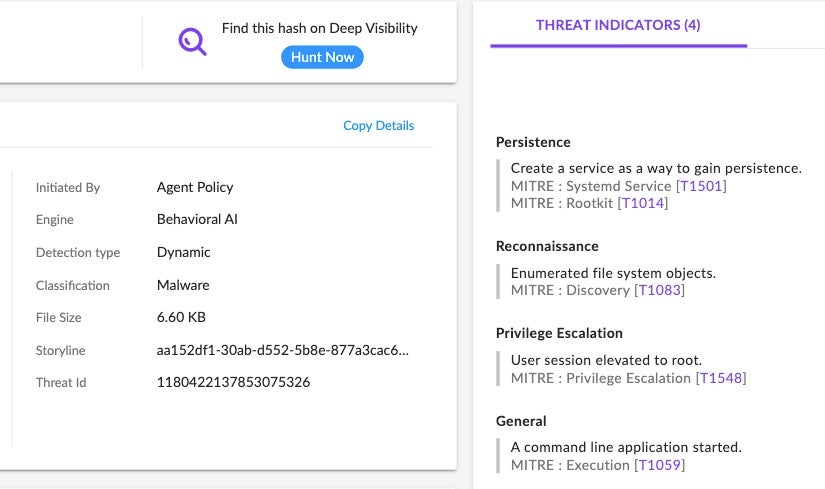Select the Persistence indicator heading

point(533,142)
